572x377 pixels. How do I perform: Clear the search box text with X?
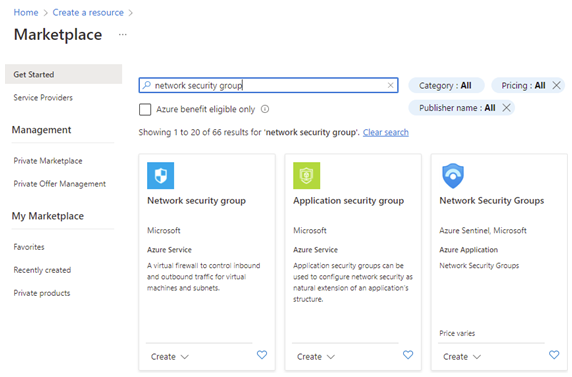point(390,85)
